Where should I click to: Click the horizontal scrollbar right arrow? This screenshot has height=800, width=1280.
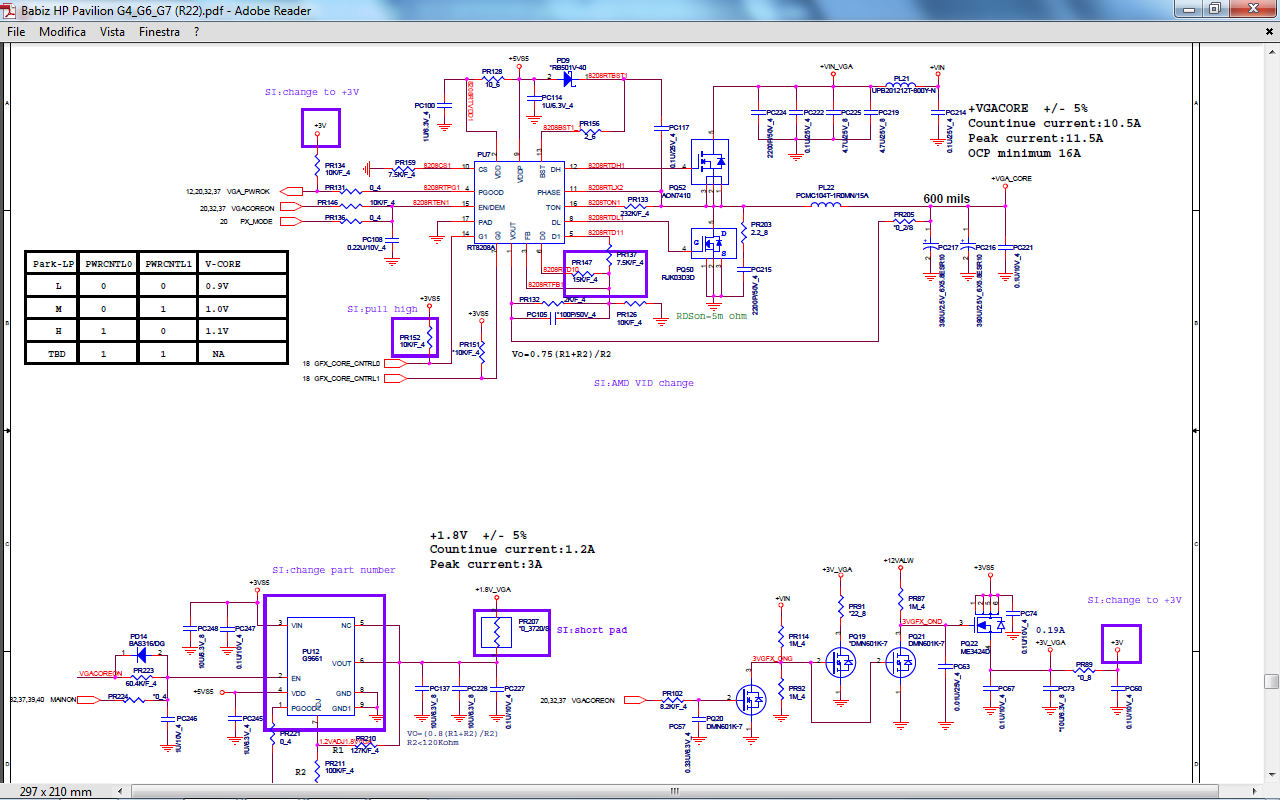[1256, 791]
